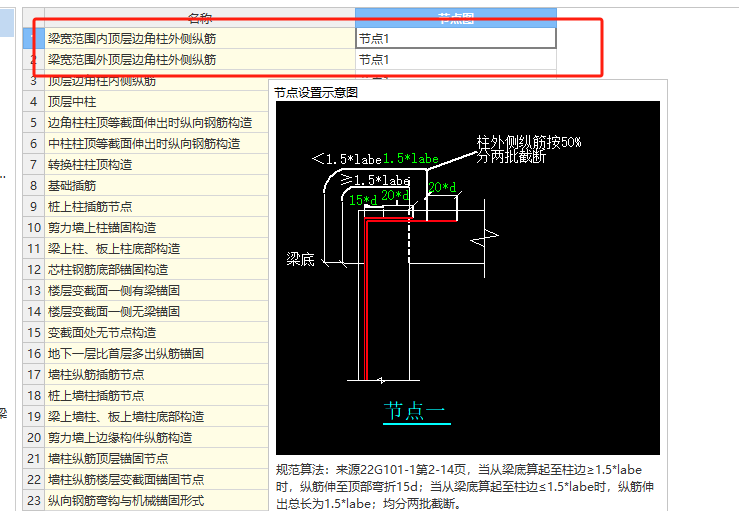739x511 pixels.
Task: Select row '顶层中柱'
Action: coord(156,102)
